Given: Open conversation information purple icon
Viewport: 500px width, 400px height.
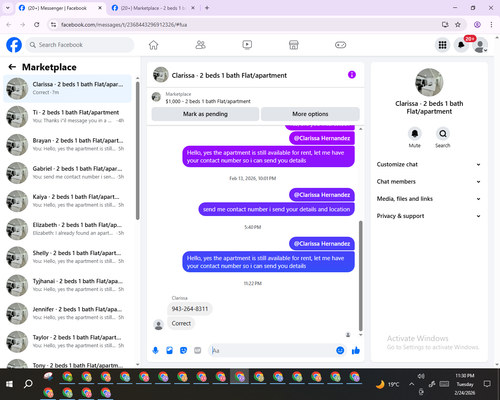Looking at the screenshot, I should (x=352, y=75).
